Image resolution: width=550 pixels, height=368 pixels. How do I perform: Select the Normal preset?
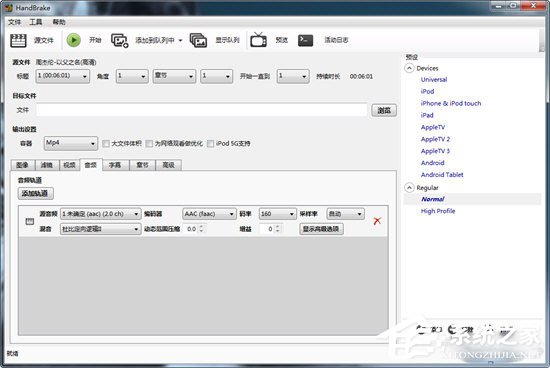433,199
